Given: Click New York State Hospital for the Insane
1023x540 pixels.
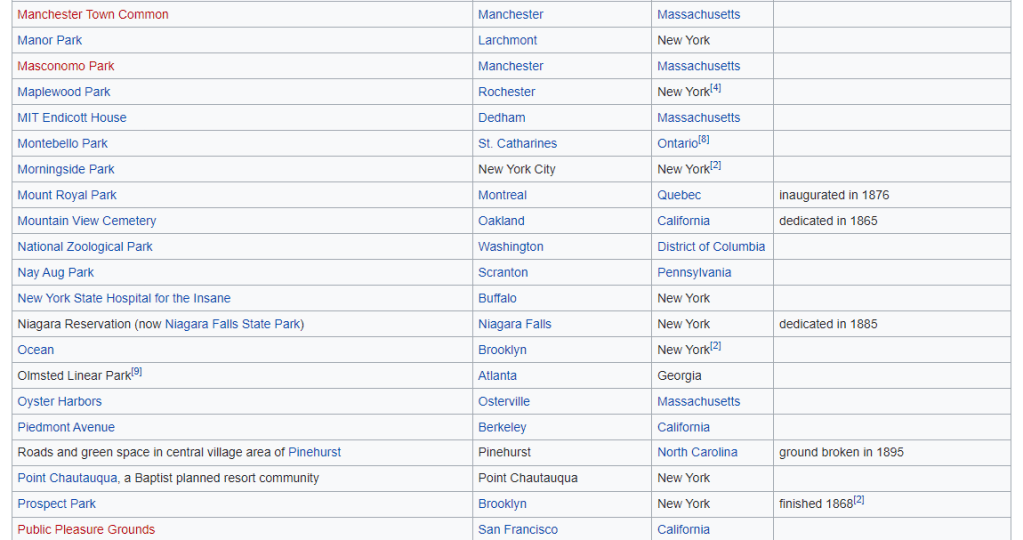Looking at the screenshot, I should pos(124,298).
